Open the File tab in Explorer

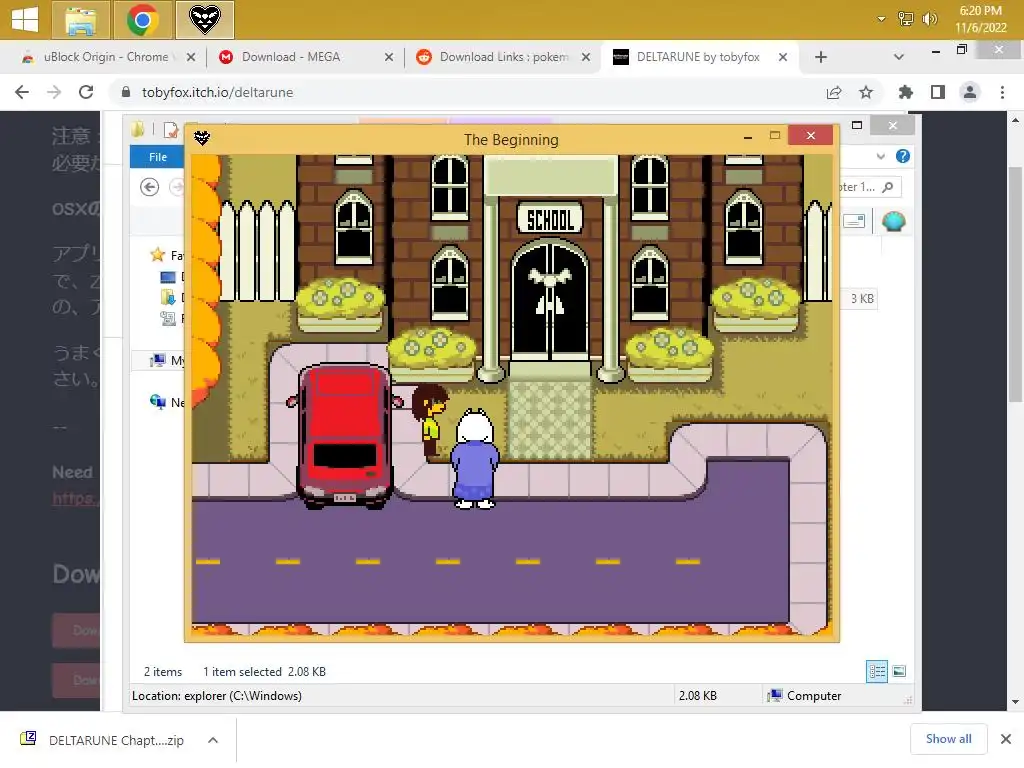(x=157, y=157)
